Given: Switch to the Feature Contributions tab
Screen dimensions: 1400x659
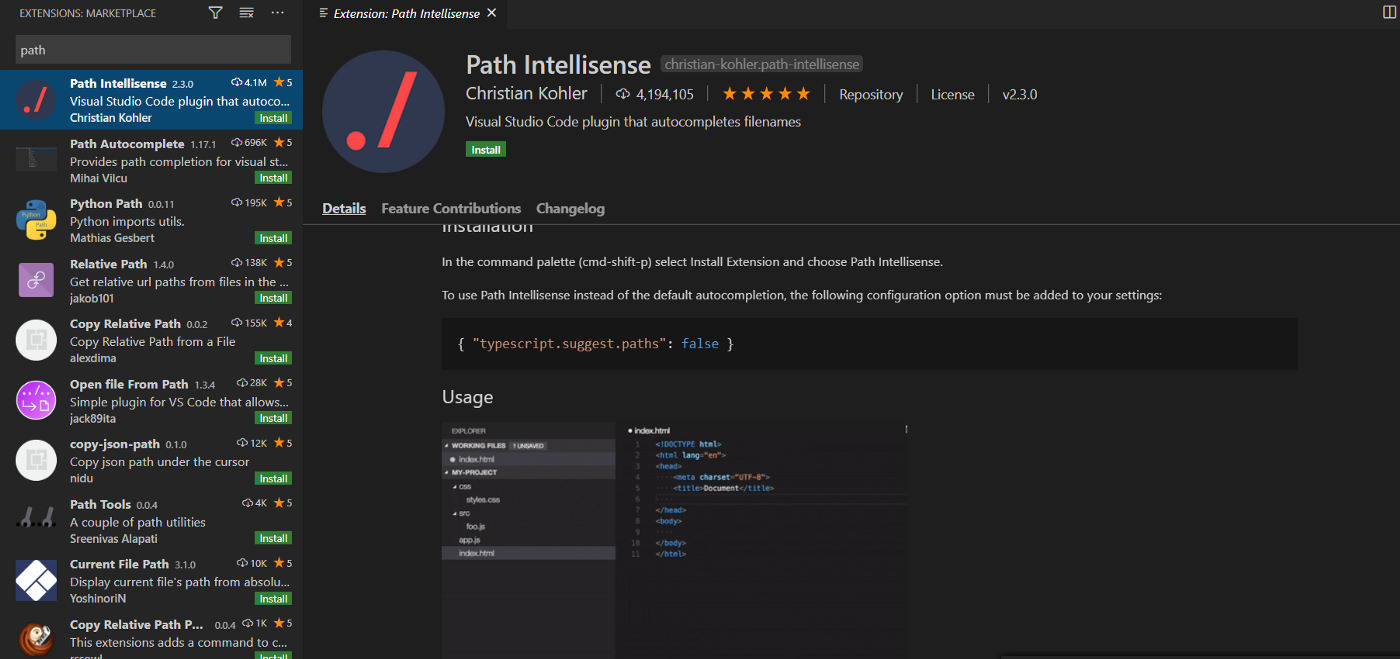Looking at the screenshot, I should click(x=451, y=208).
